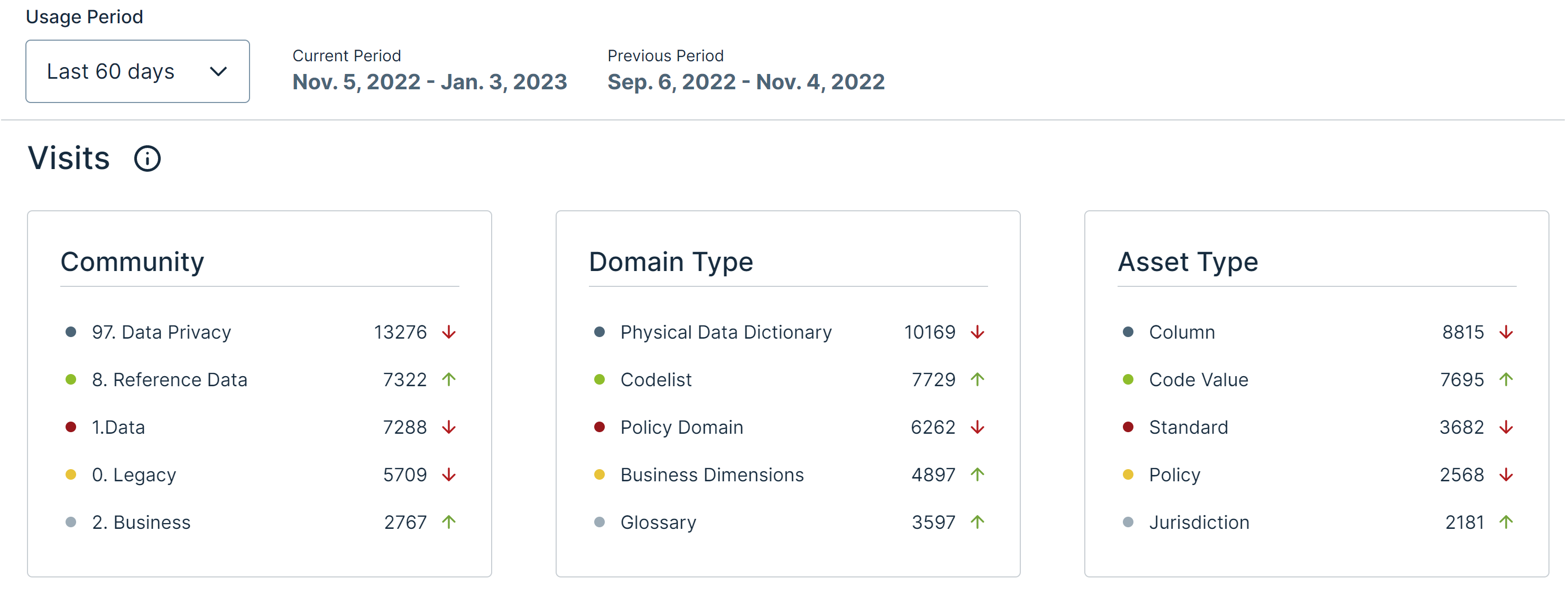Click the Visits info icon
Image resolution: width=1568 pixels, height=597 pixels.
coord(147,159)
